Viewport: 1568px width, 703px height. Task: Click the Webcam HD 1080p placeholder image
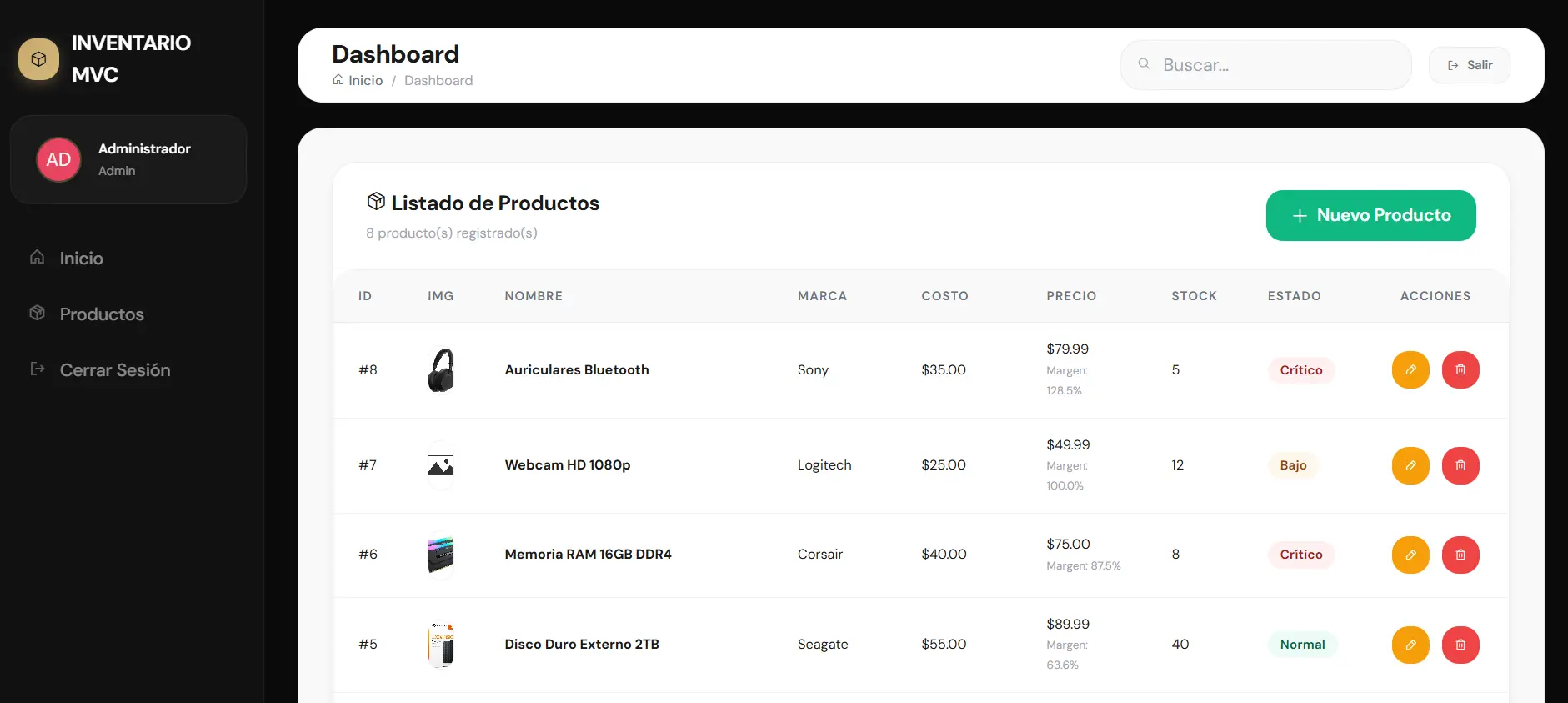tap(441, 465)
